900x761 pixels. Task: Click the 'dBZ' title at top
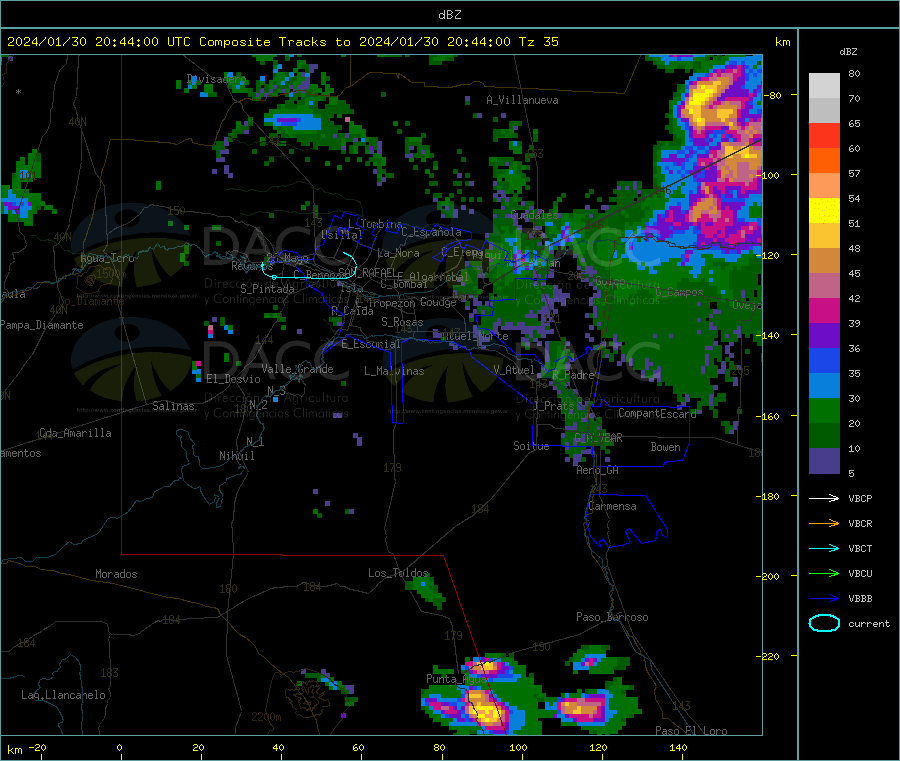(x=449, y=15)
